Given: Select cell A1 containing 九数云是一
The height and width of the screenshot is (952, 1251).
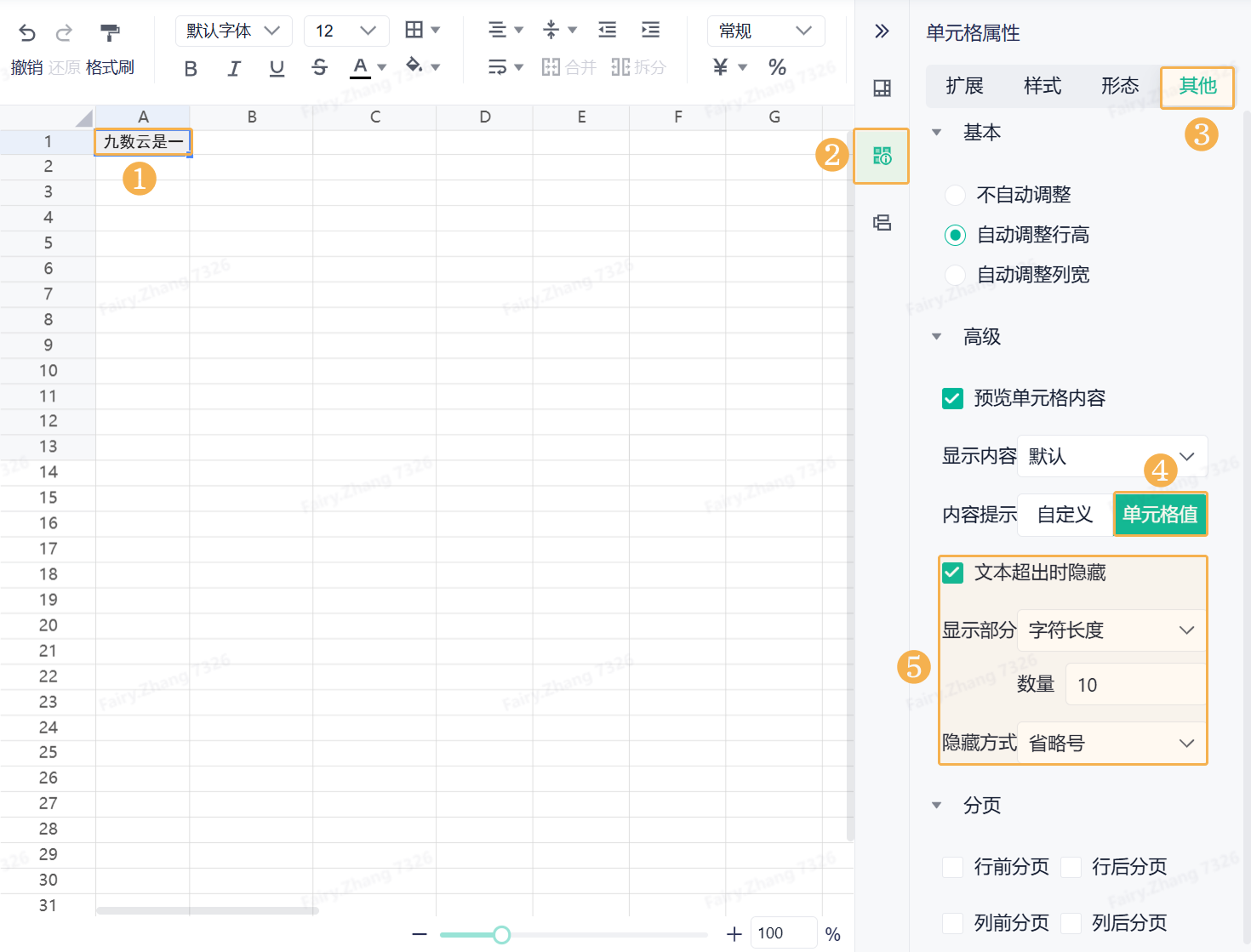Looking at the screenshot, I should click(143, 142).
